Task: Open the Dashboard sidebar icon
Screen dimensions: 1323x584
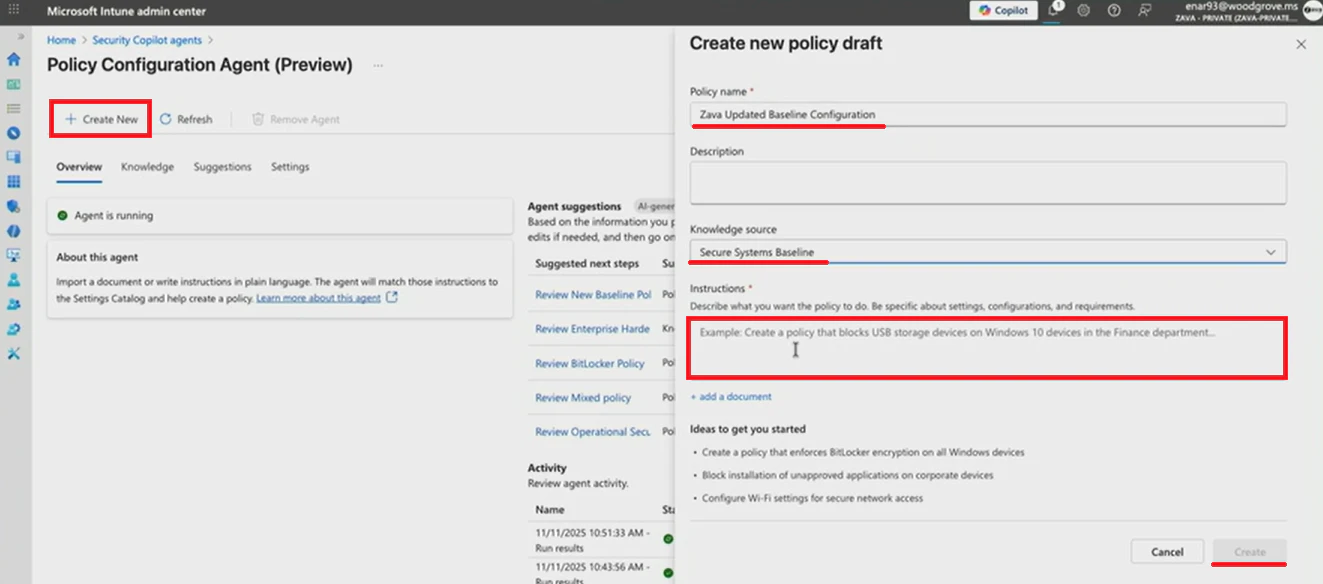Action: [x=14, y=85]
